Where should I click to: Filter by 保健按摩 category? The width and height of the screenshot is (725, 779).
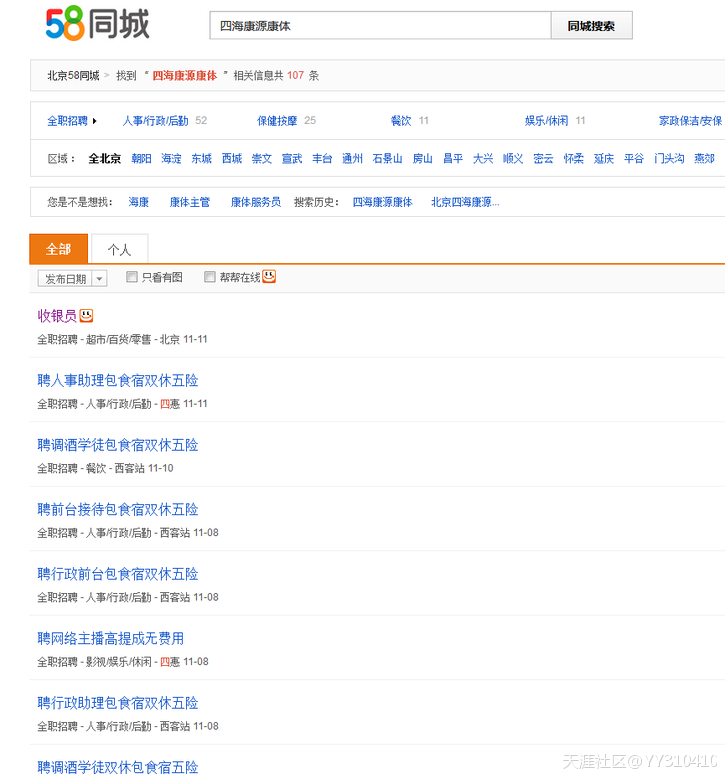(x=277, y=121)
